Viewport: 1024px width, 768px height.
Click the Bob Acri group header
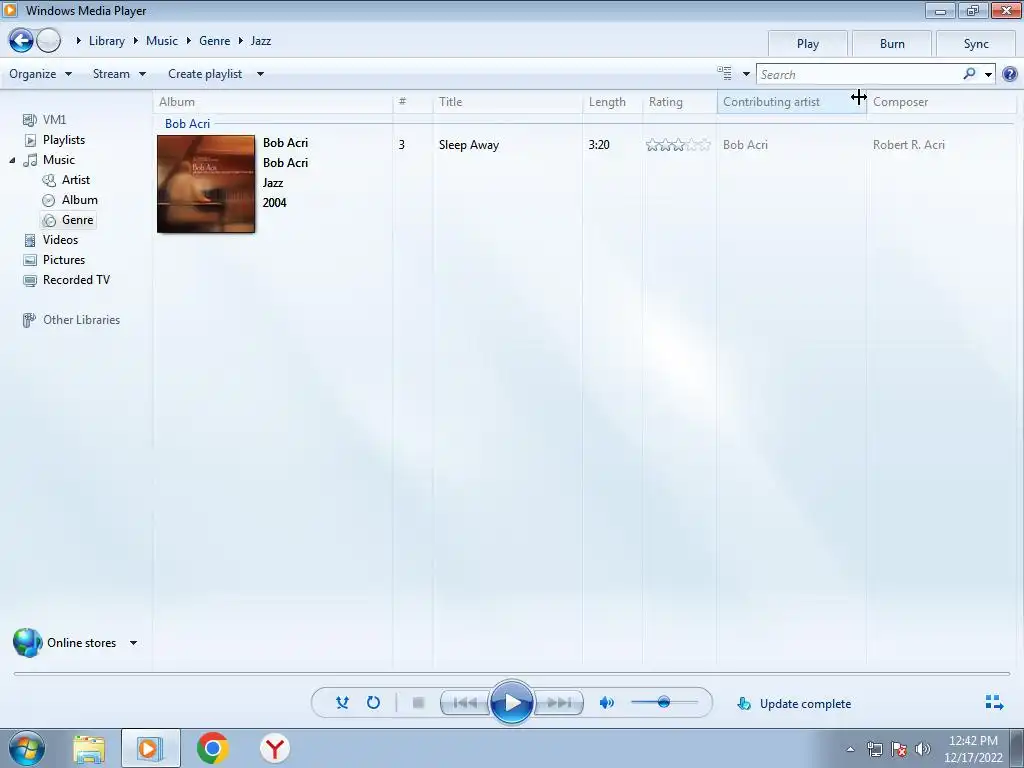click(187, 123)
